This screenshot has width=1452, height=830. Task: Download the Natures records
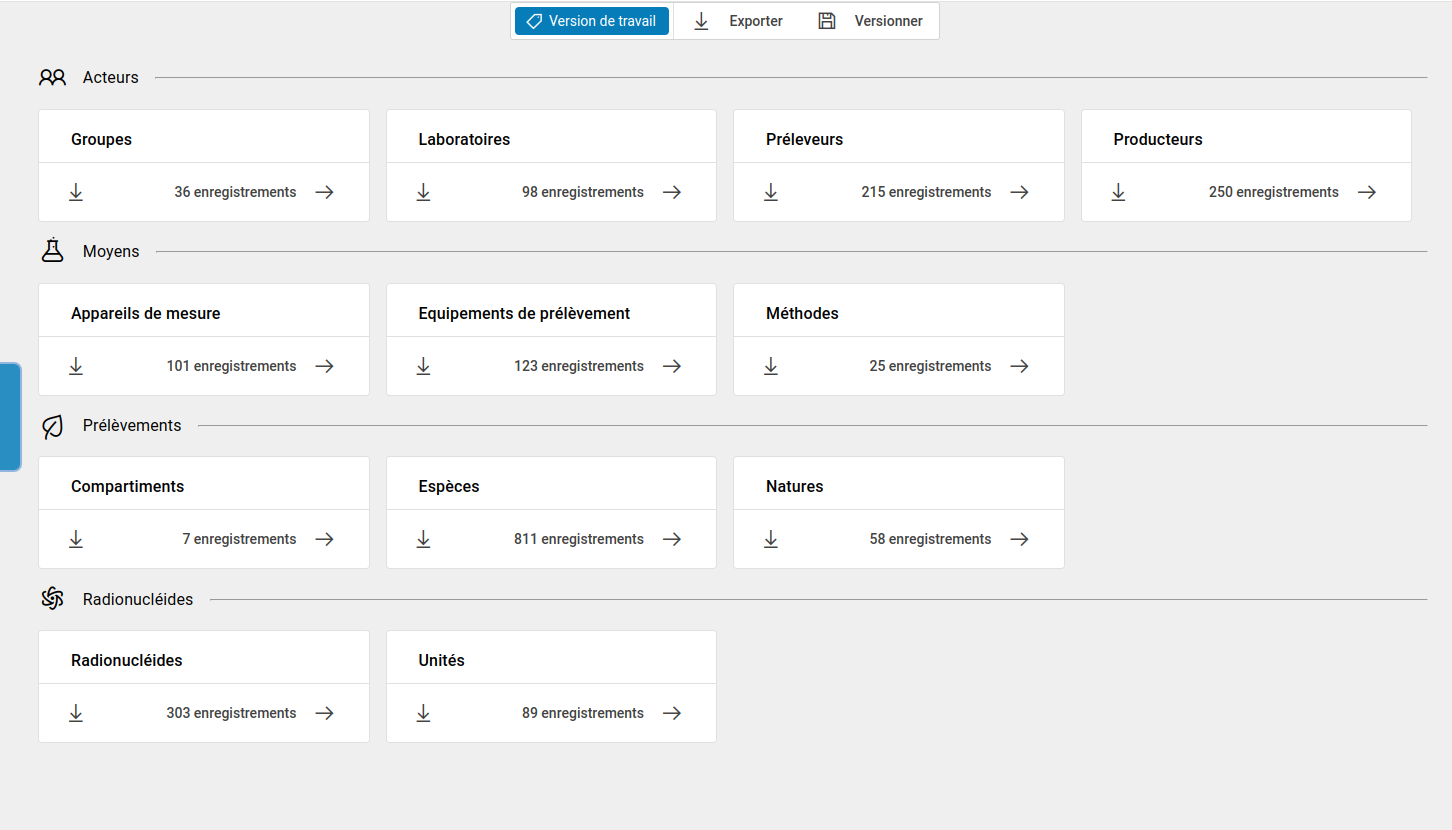click(771, 539)
